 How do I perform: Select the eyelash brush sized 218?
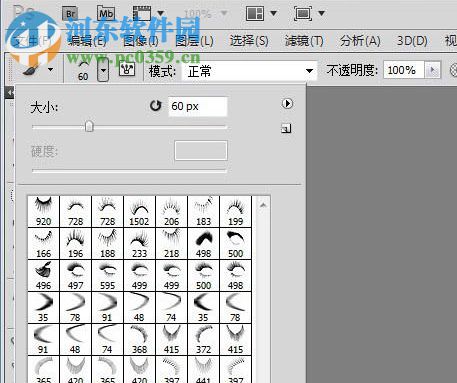171,244
